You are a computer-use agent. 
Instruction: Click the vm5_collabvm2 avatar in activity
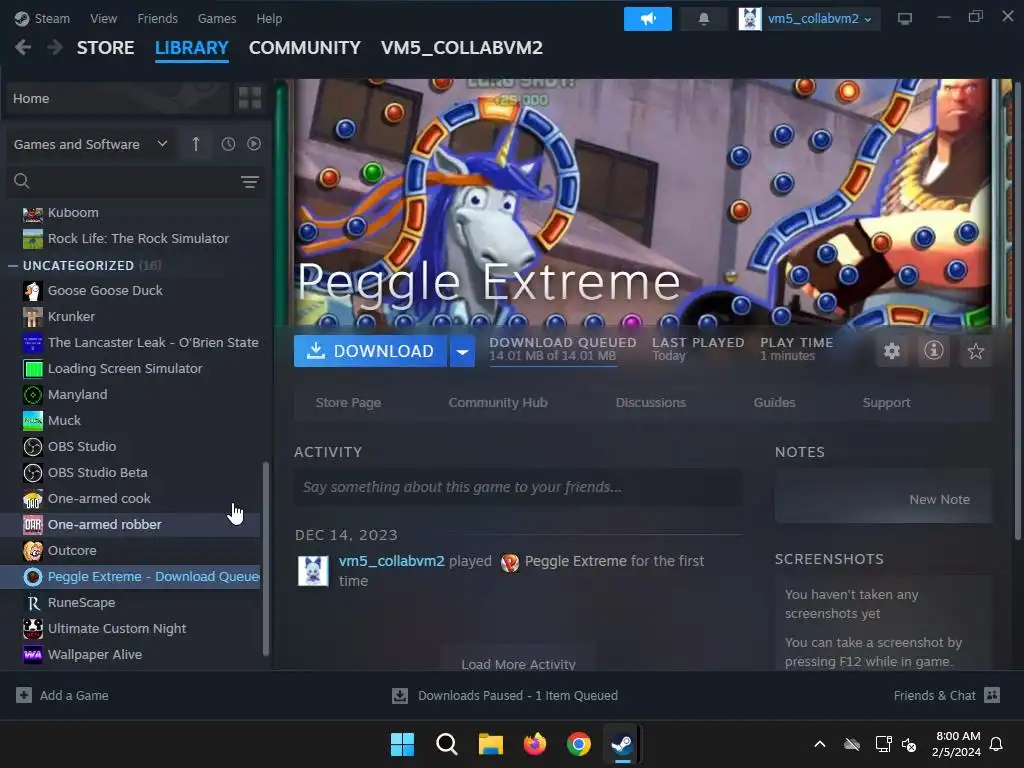[x=313, y=571]
